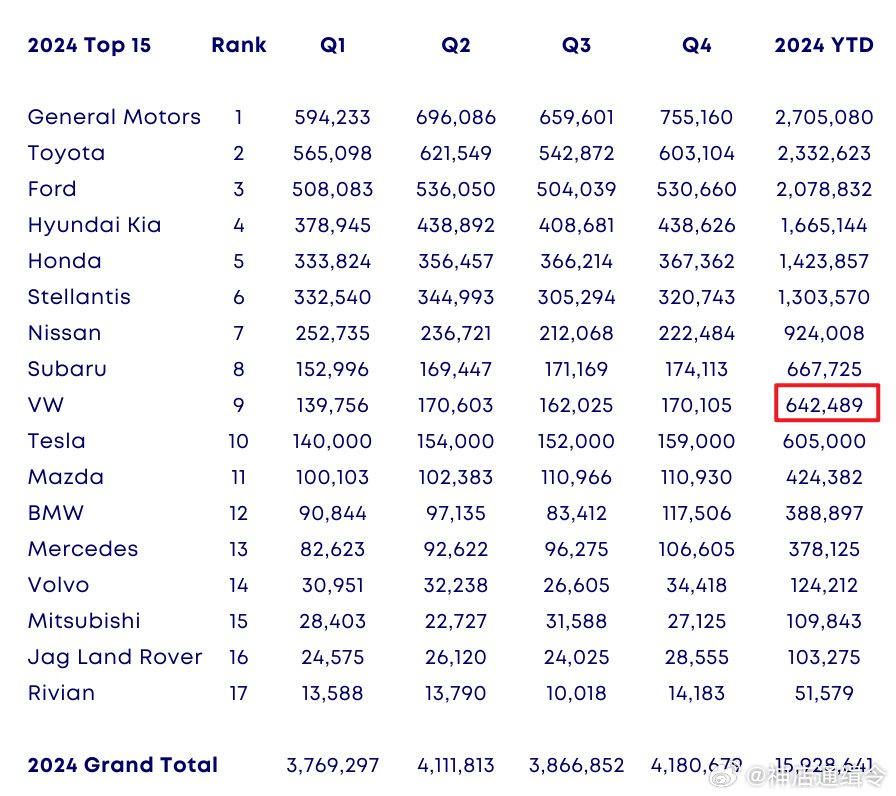
Task: Click the '2024 Top 15' column header
Action: 89,45
